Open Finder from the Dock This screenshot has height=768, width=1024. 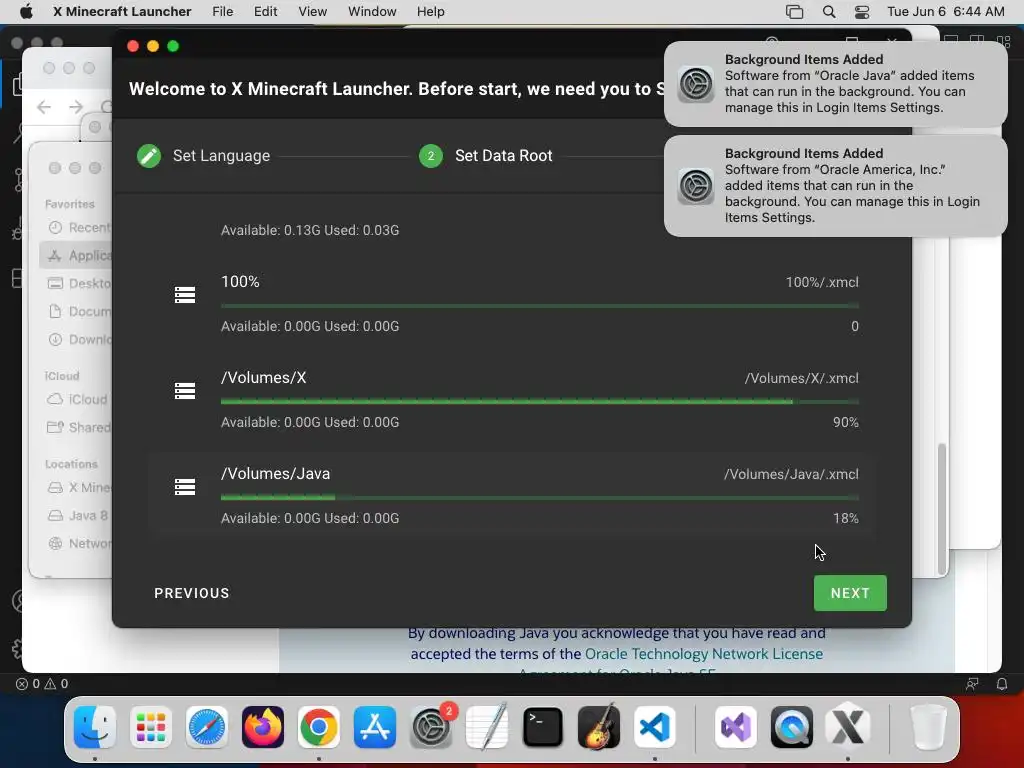click(95, 727)
